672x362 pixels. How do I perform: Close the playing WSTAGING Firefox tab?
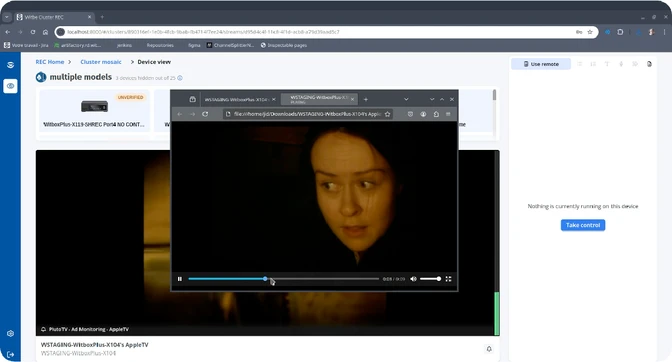tap(352, 99)
